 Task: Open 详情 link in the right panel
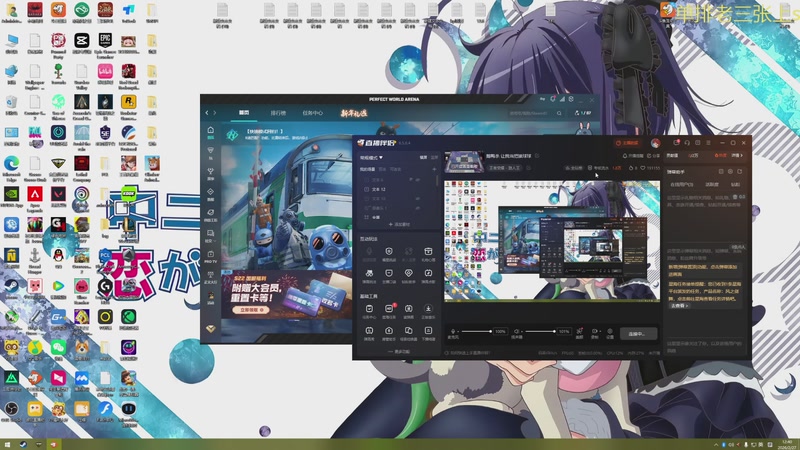click(x=737, y=155)
